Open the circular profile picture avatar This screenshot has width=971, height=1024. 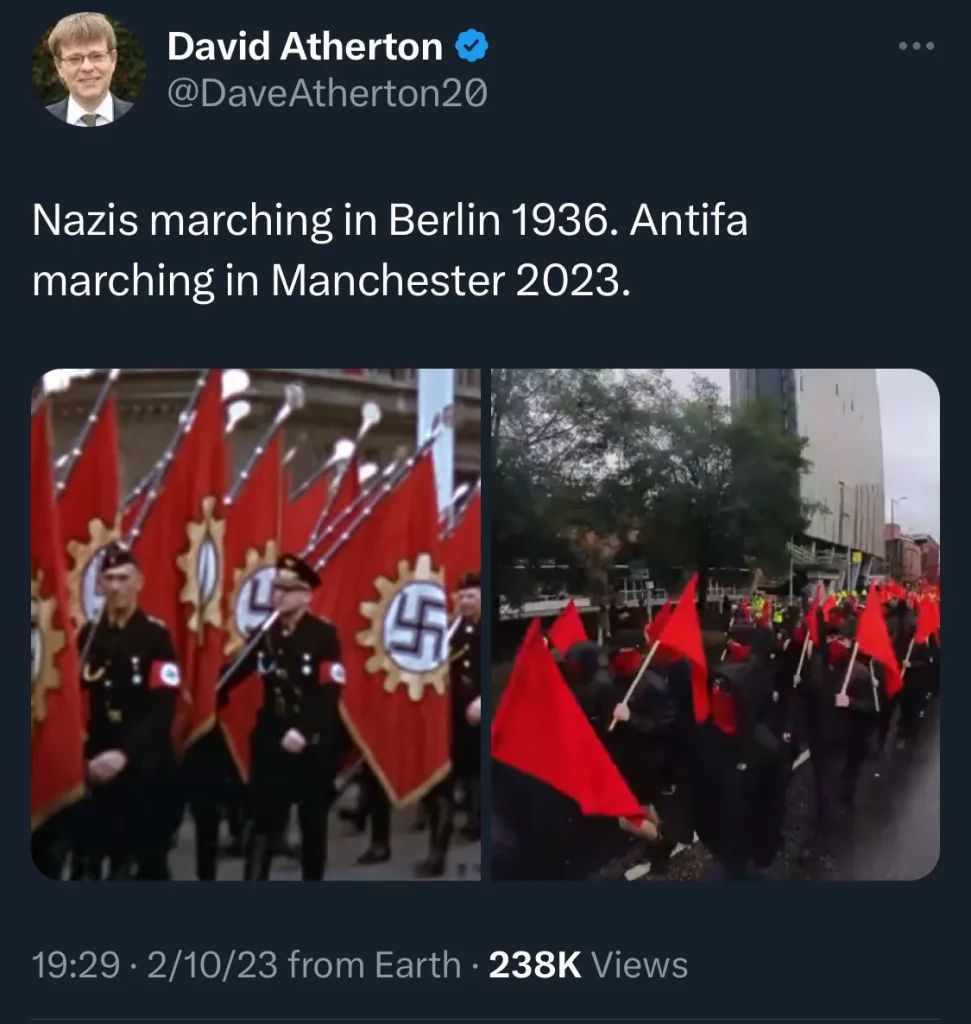pyautogui.click(x=89, y=69)
